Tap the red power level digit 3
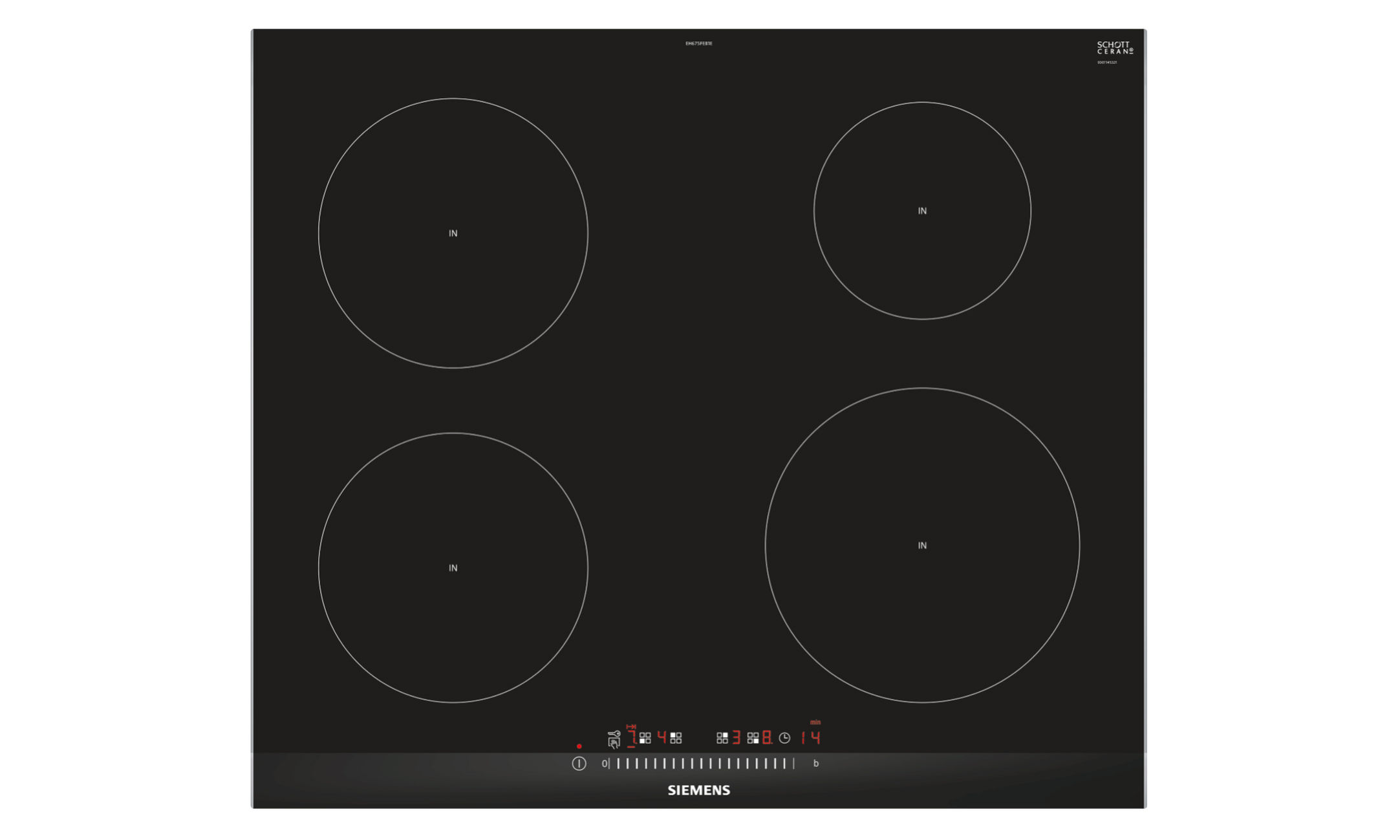 pos(736,738)
